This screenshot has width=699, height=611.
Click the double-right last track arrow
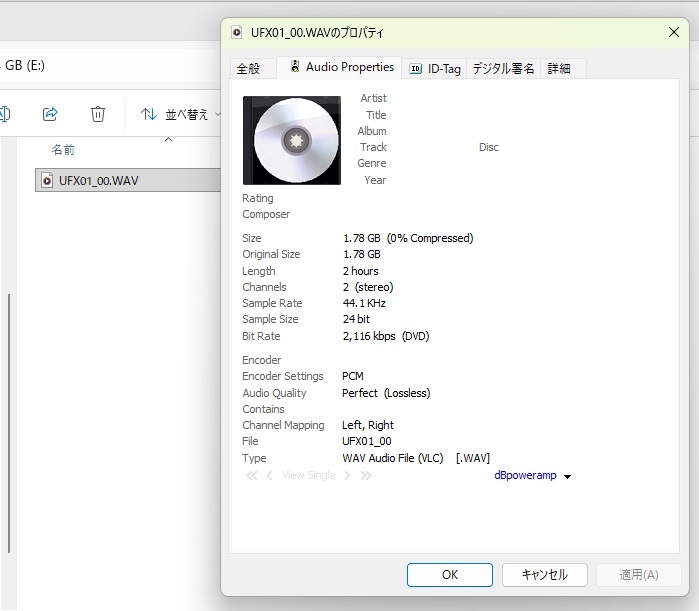(x=366, y=476)
